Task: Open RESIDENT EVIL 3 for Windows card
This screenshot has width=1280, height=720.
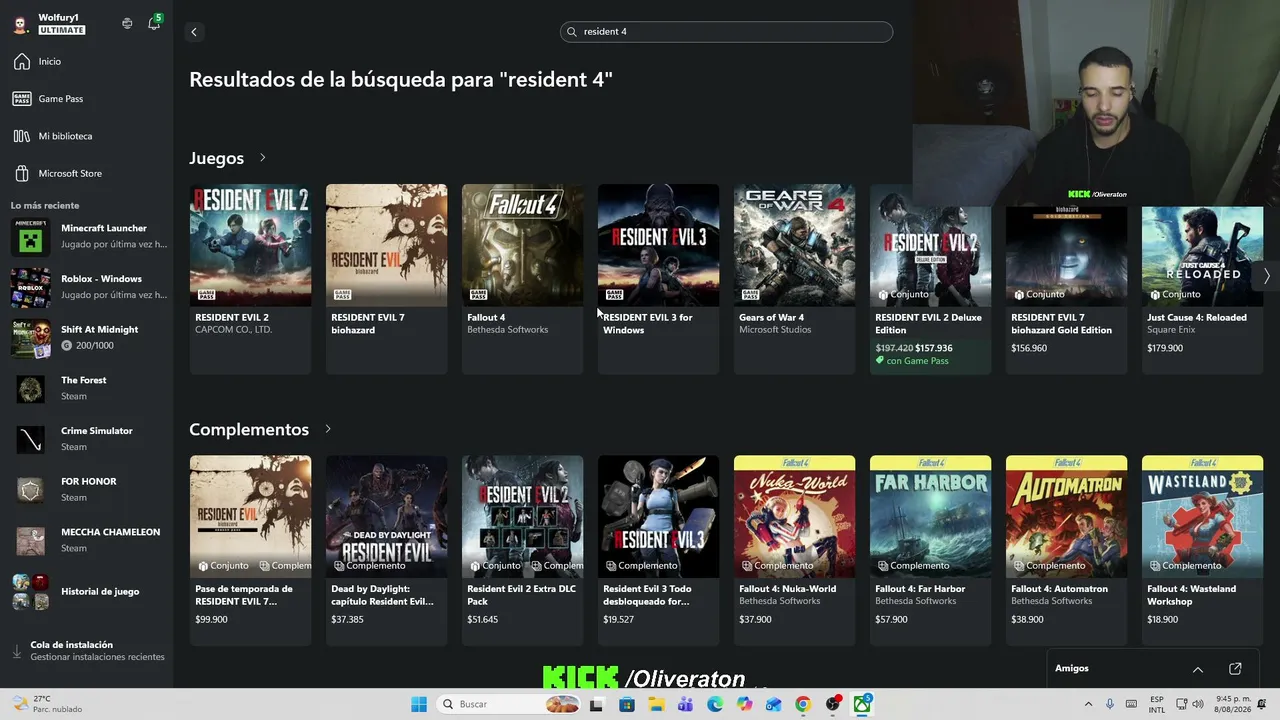Action: pyautogui.click(x=658, y=279)
